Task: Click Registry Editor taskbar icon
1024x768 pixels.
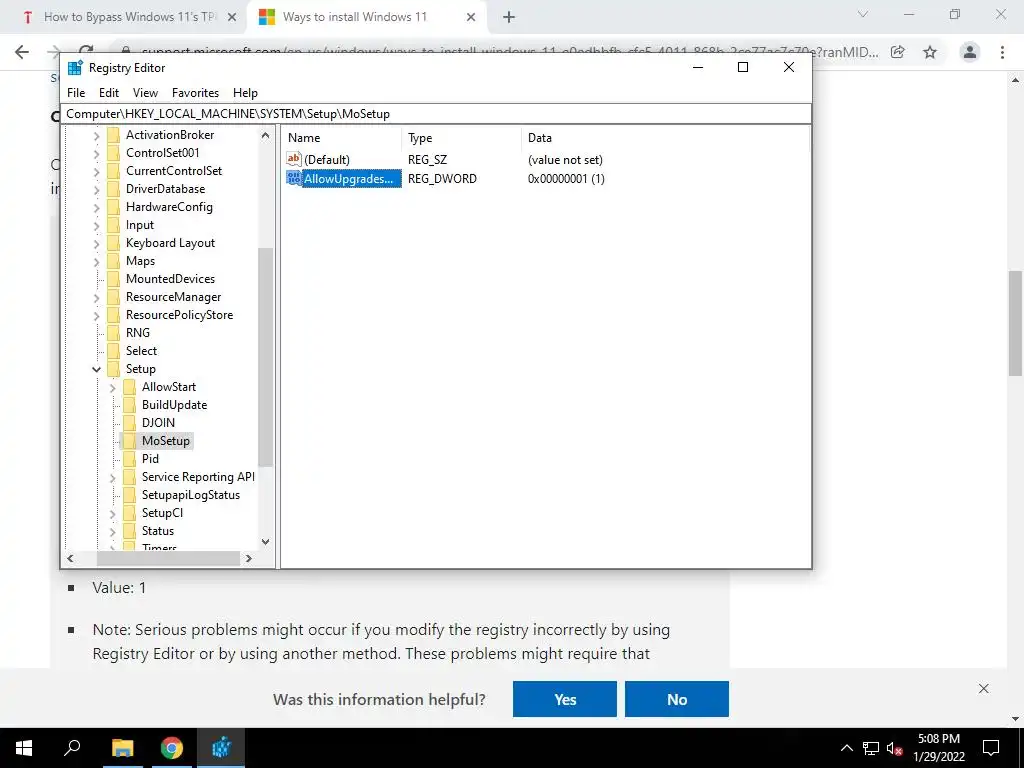Action: click(x=221, y=748)
